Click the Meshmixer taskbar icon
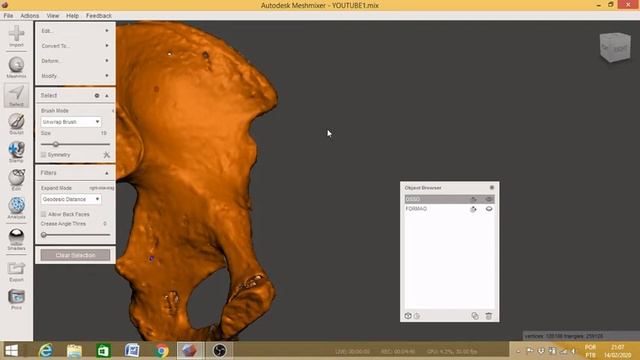This screenshot has height=360, width=640. click(190, 351)
